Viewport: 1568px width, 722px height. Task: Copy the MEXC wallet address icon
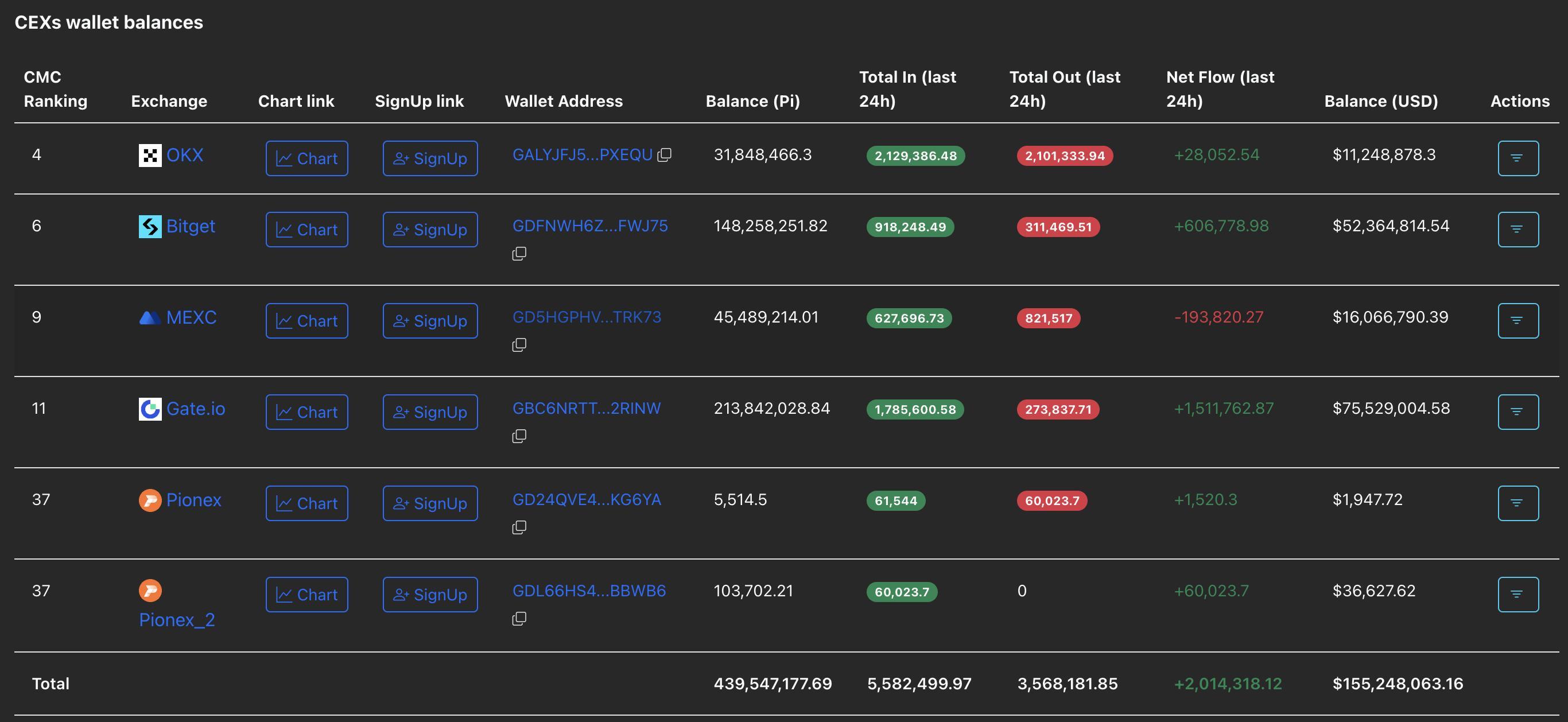coord(519,344)
